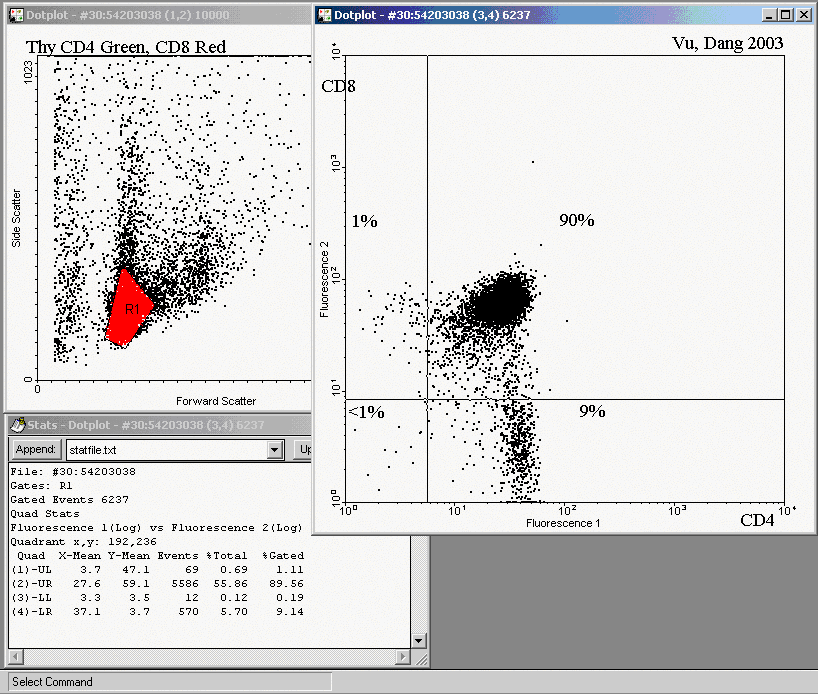Click the quadrant crosshair intersection point
The width and height of the screenshot is (818, 694).
tap(428, 400)
